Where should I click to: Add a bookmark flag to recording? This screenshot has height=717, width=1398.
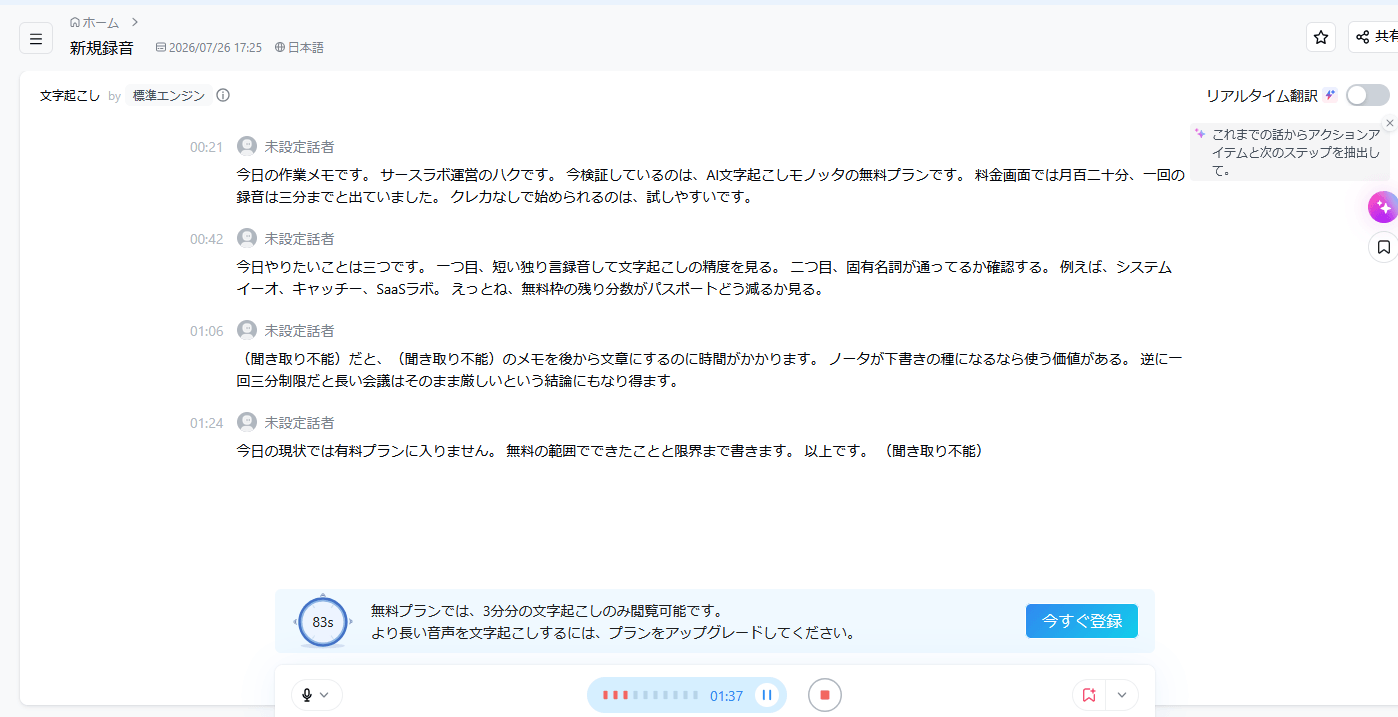click(1089, 695)
